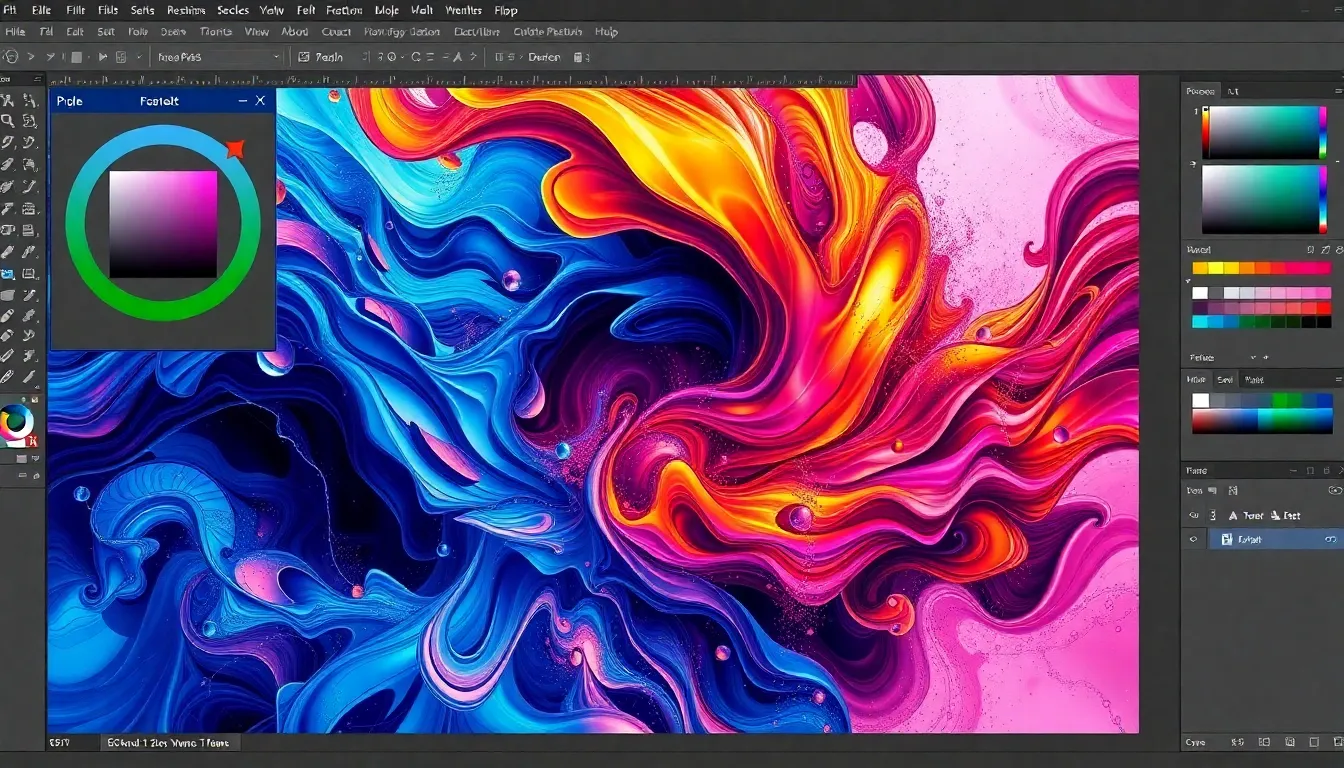Open the 'Flpp' menu in the top menu bar
The image size is (1344, 768).
coord(506,10)
